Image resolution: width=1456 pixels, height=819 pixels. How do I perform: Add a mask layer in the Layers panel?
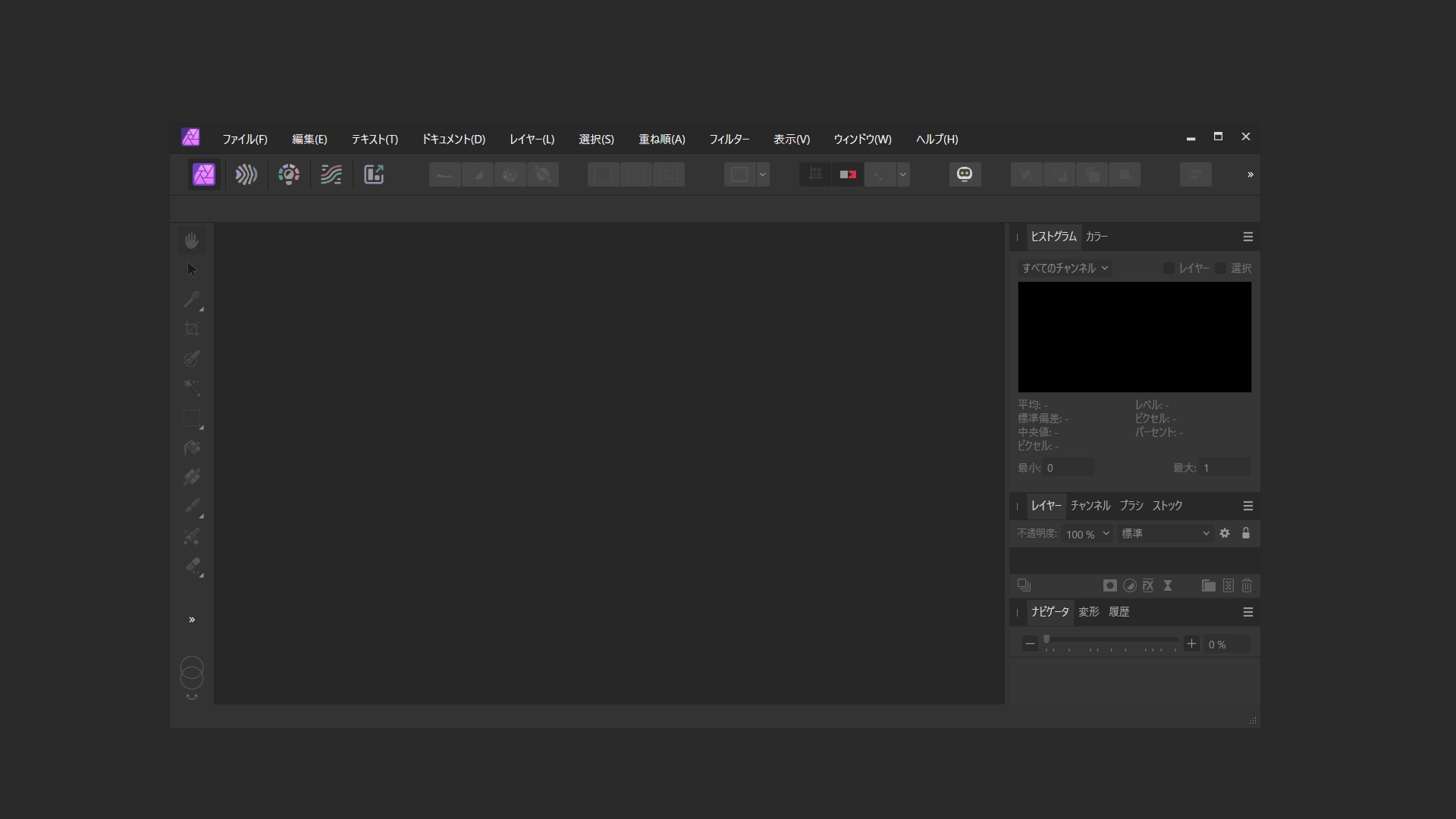[x=1109, y=585]
